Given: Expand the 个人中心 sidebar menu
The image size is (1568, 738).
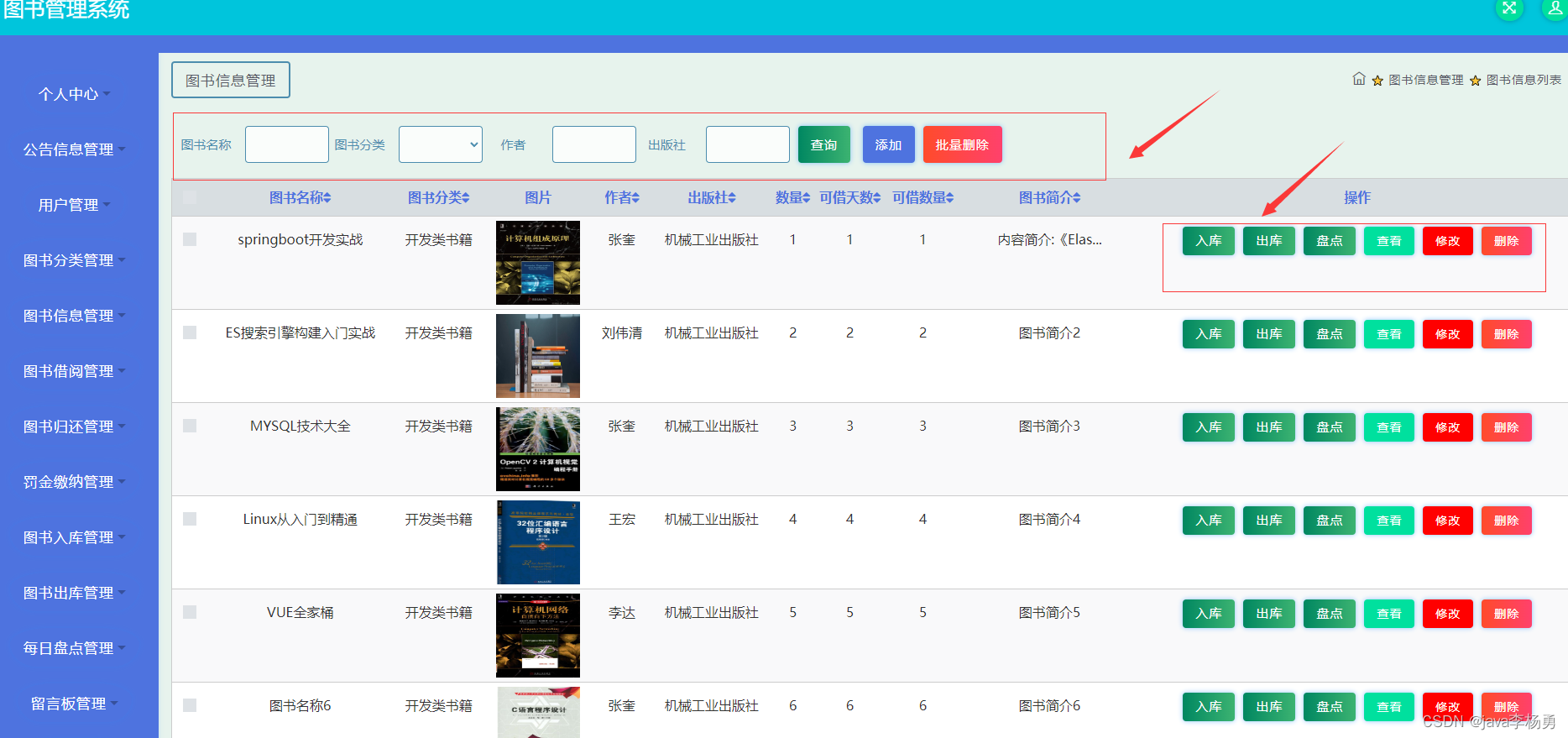Looking at the screenshot, I should [x=74, y=94].
